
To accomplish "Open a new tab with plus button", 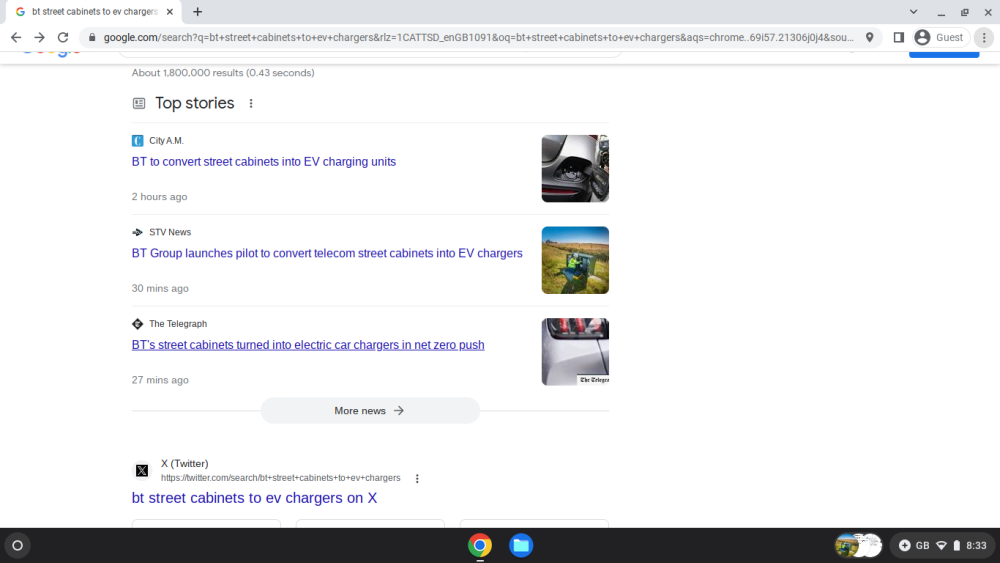I will (198, 11).
